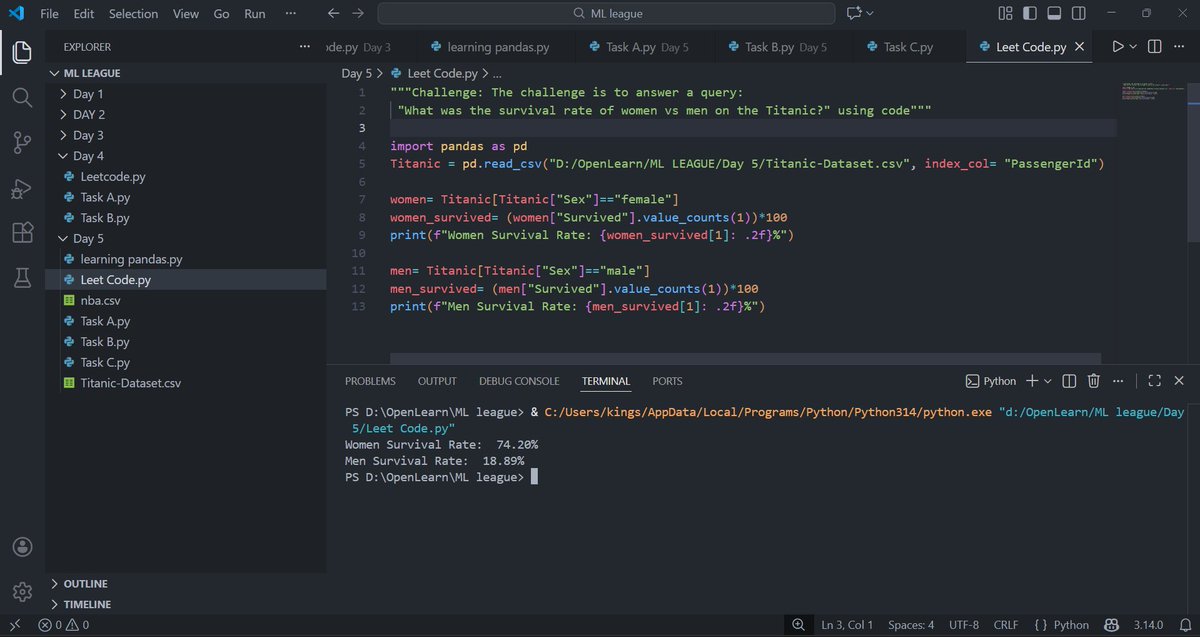Open the Edit menu
The image size is (1200, 637).
[x=84, y=14]
